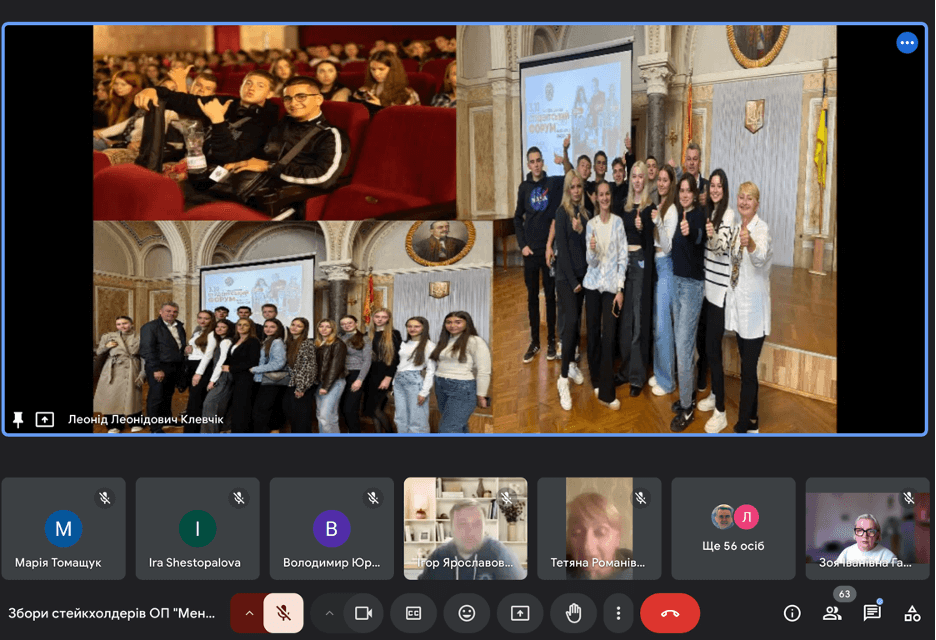936x640 pixels.
Task: Select the Ira Shestopalova participant tile
Action: (198, 528)
